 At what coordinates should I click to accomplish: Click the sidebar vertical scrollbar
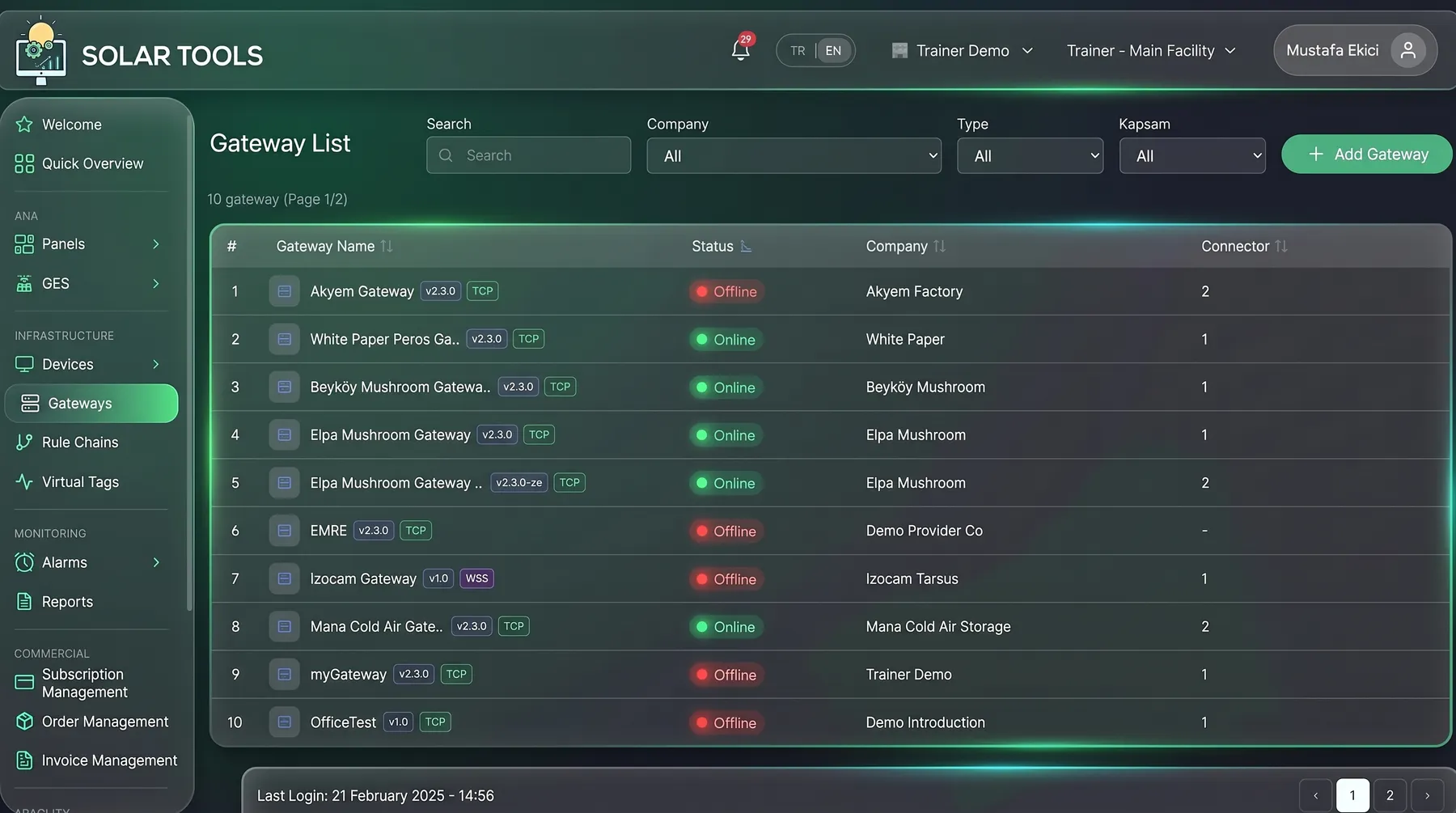(189, 364)
